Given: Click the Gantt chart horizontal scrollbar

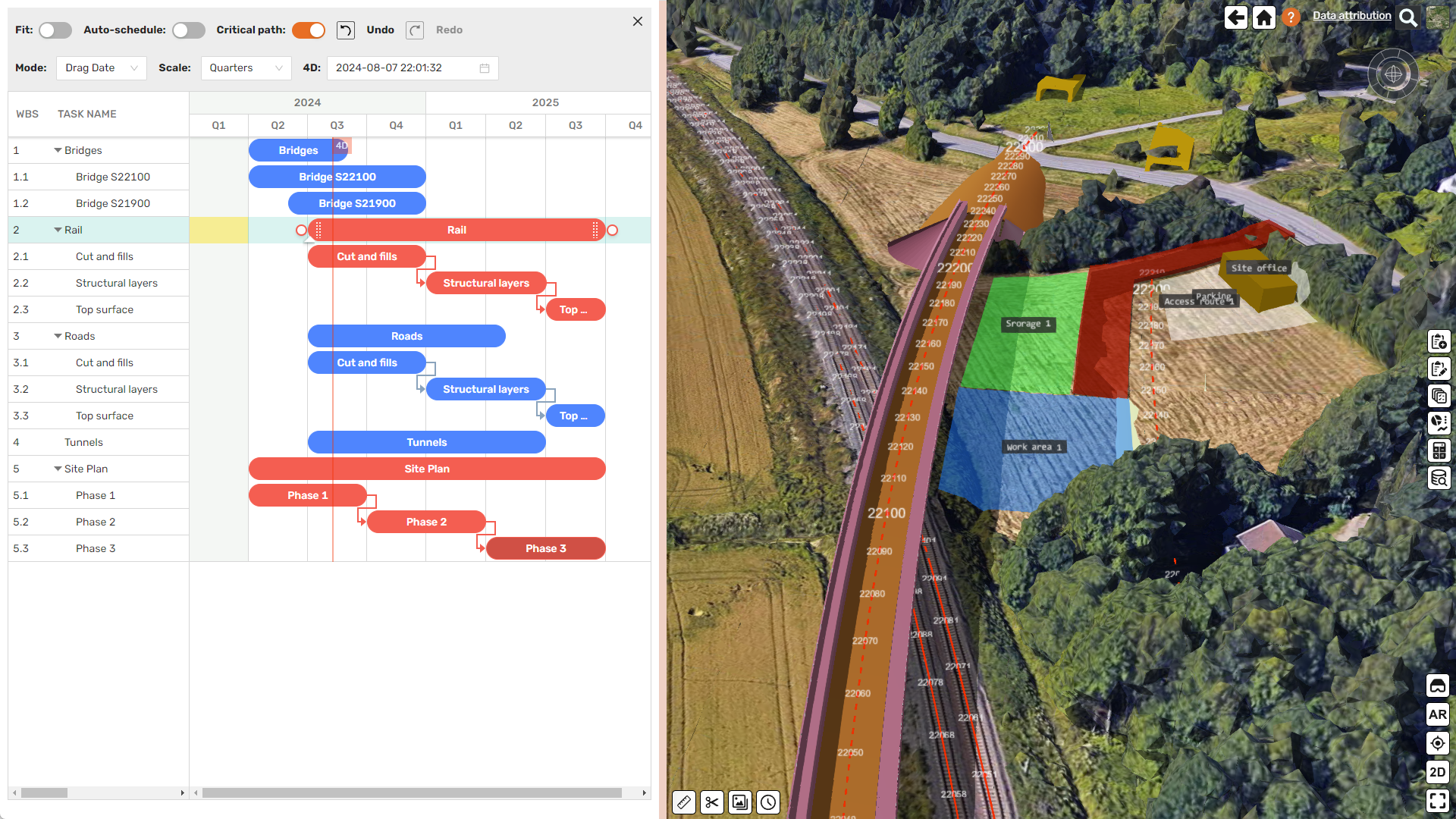Looking at the screenshot, I should [412, 793].
